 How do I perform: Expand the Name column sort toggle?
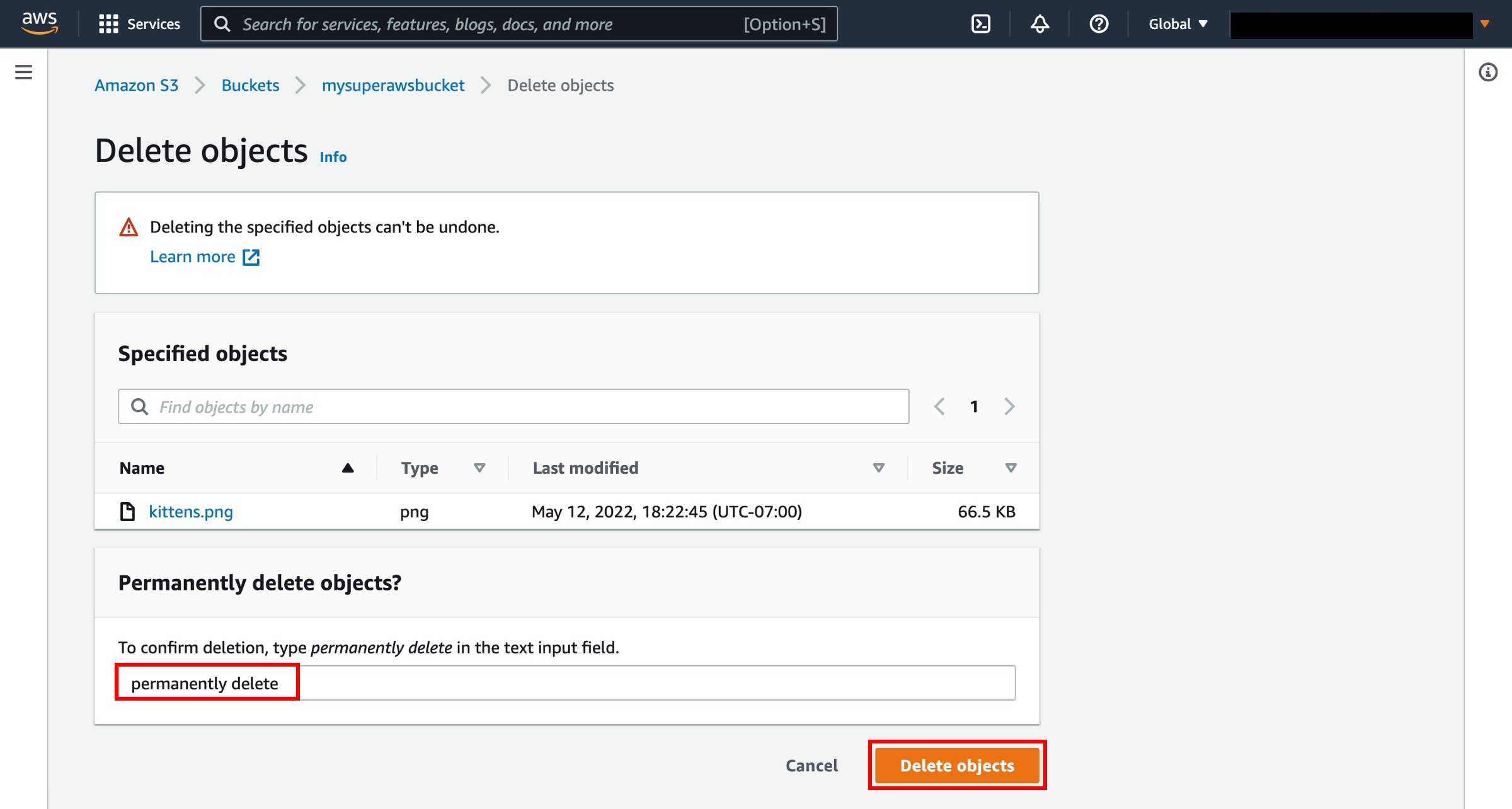click(348, 467)
